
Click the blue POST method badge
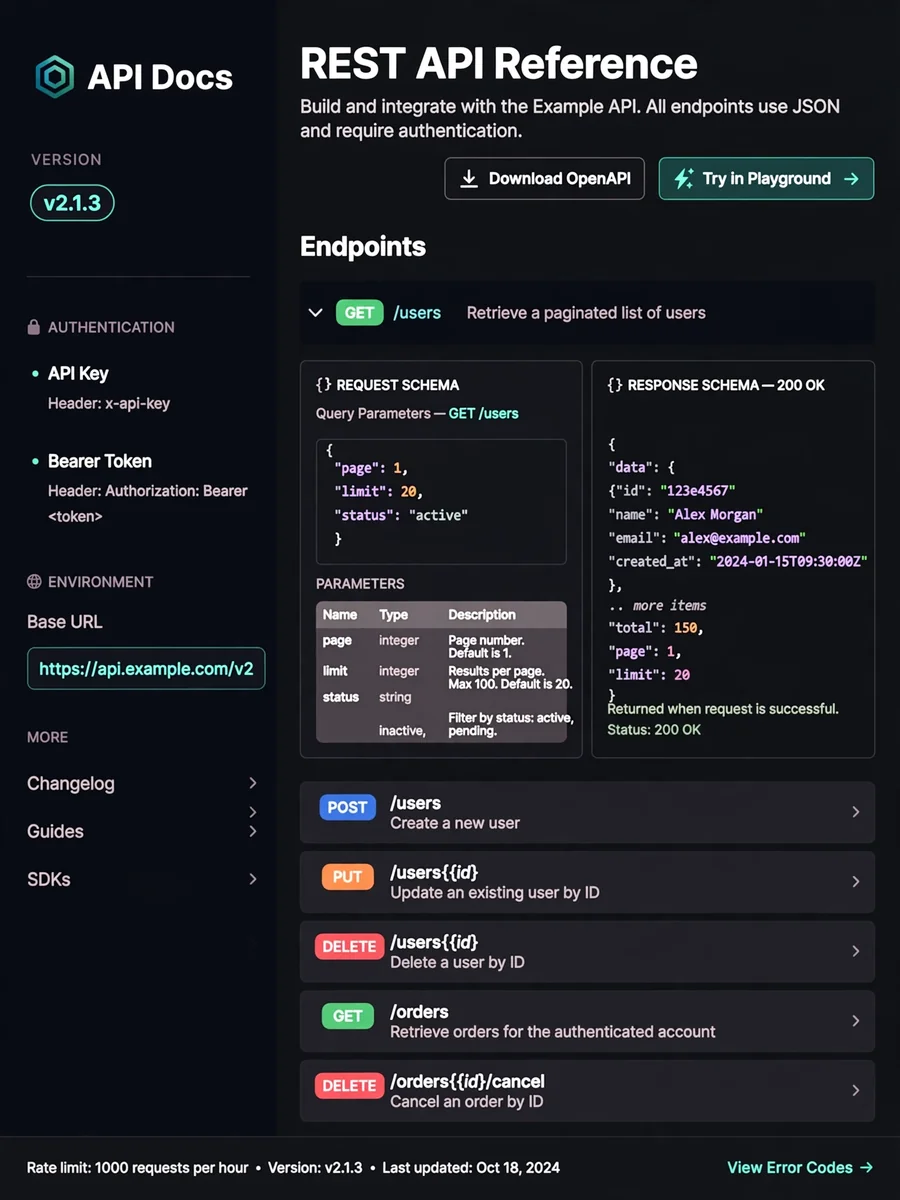(x=348, y=807)
